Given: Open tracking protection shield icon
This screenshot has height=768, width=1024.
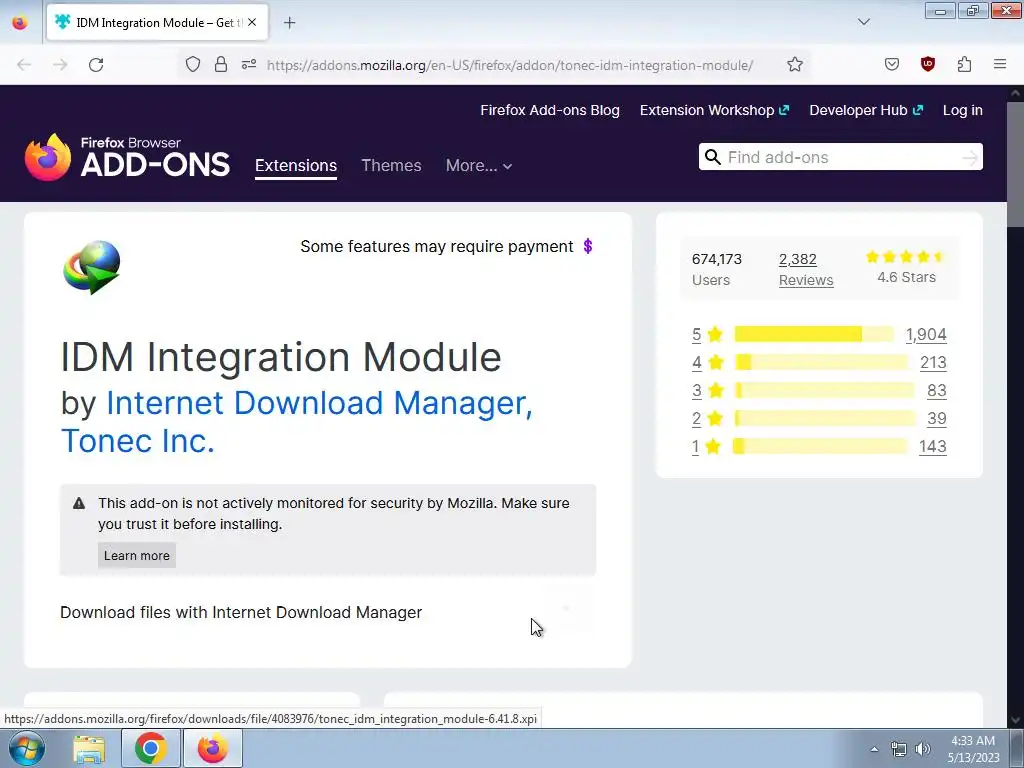Looking at the screenshot, I should (x=193, y=64).
